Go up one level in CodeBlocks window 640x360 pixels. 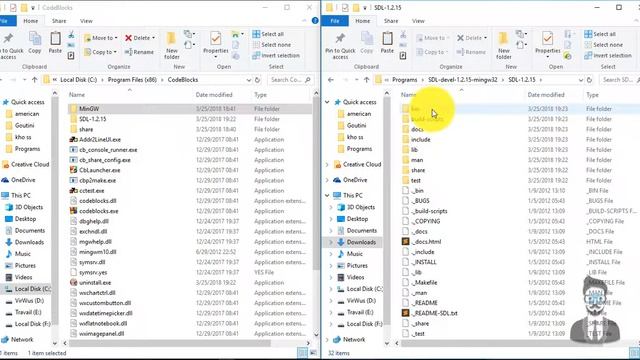coord(35,80)
